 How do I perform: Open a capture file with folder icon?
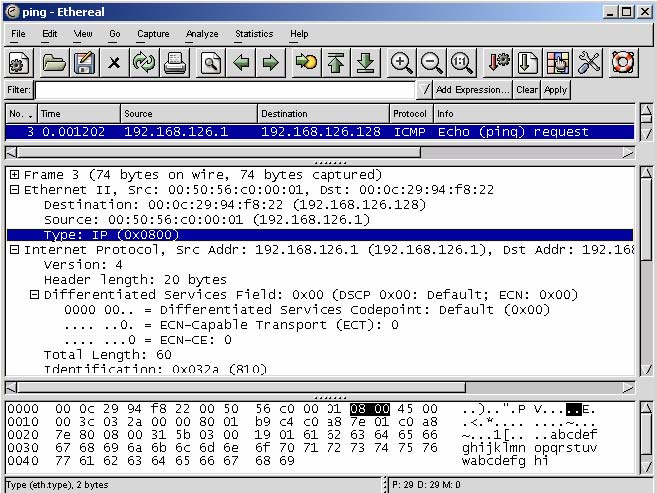[x=54, y=63]
